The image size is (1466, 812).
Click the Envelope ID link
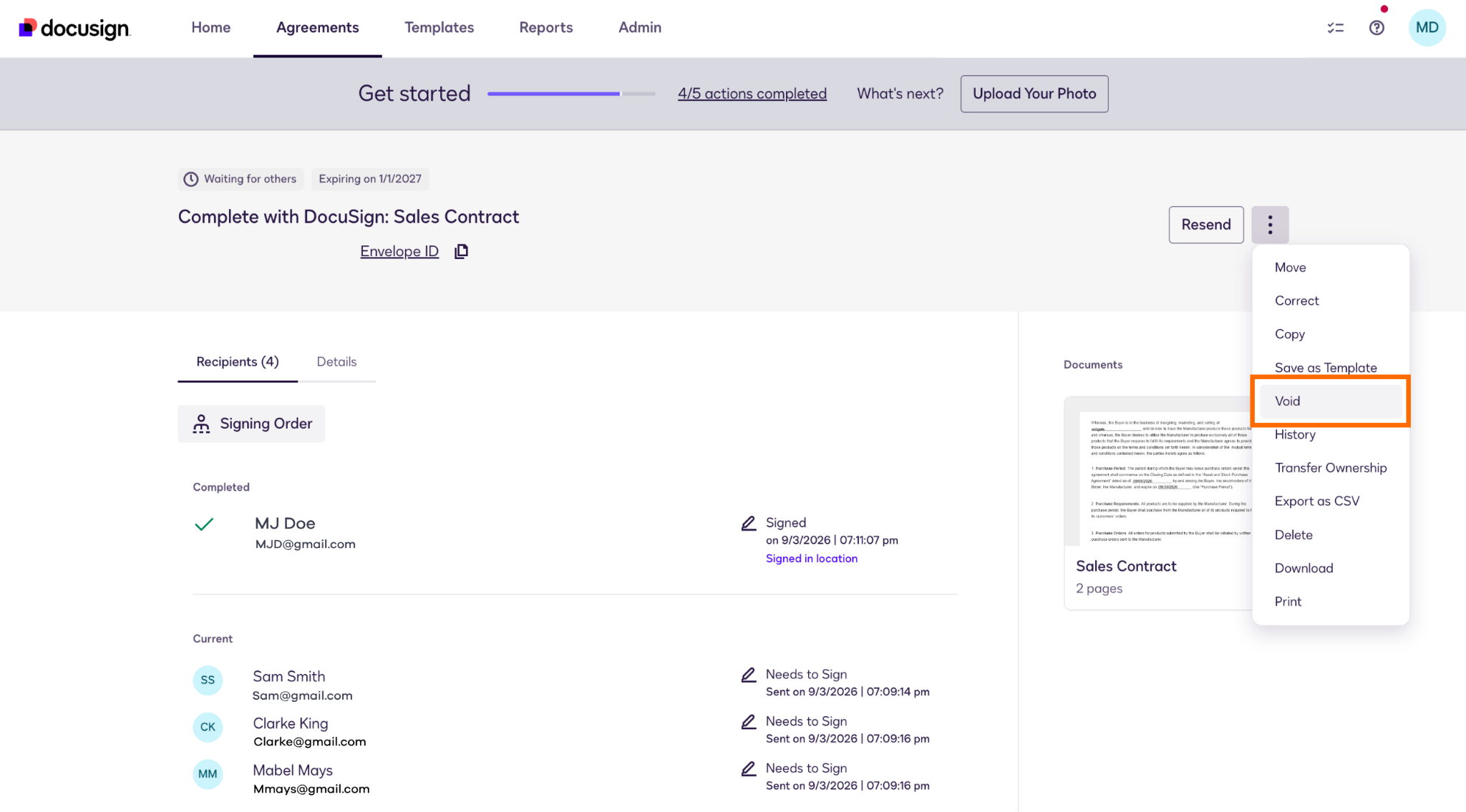click(399, 251)
